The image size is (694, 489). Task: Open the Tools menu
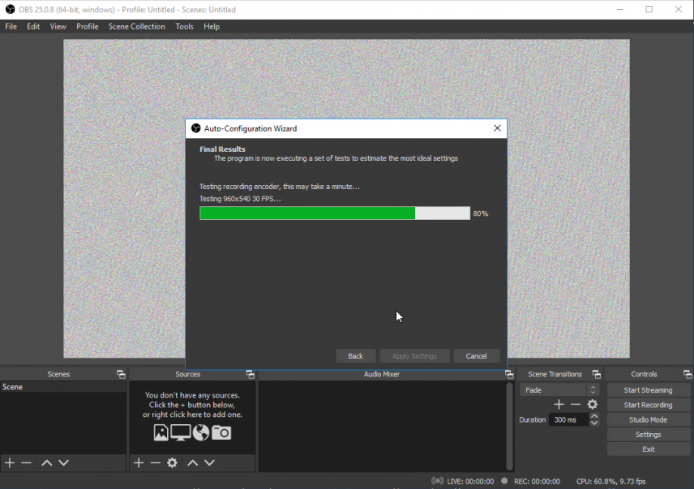pos(184,27)
